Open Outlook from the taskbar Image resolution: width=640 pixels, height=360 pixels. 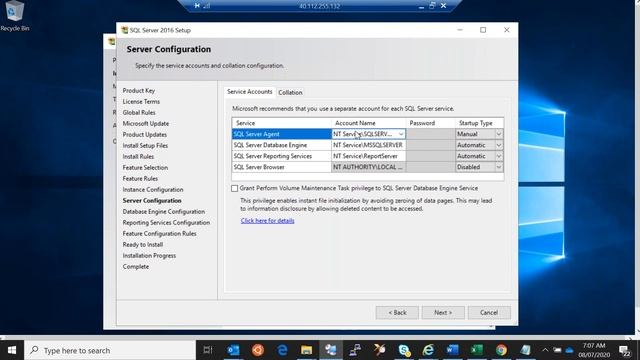tap(233, 350)
